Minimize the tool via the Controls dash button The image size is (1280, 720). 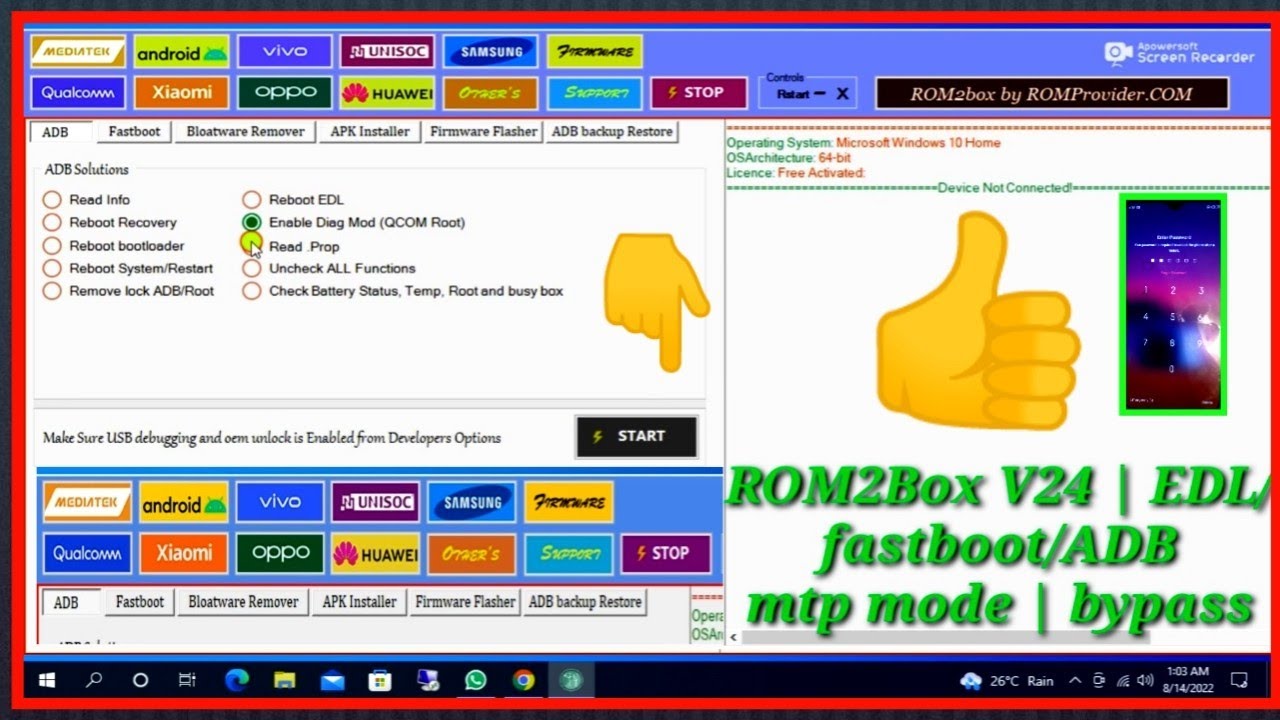pos(819,93)
